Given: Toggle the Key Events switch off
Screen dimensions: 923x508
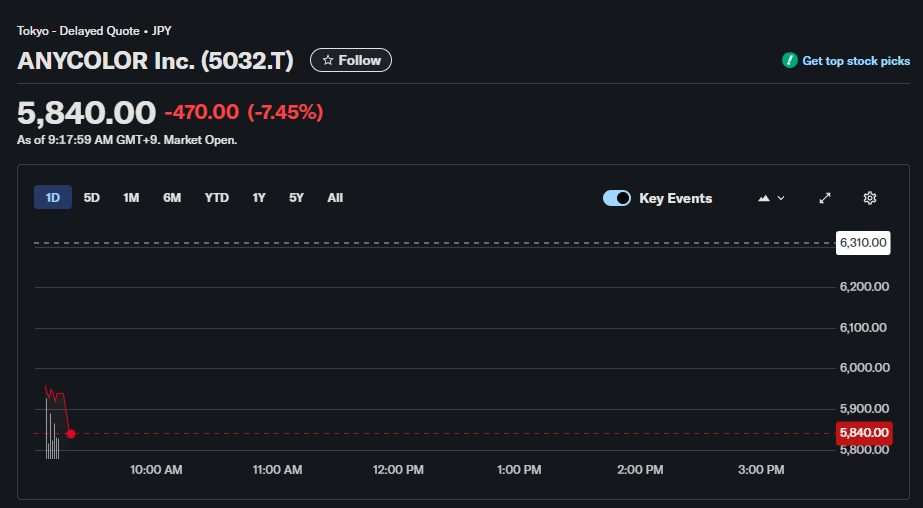Looking at the screenshot, I should pos(616,198).
